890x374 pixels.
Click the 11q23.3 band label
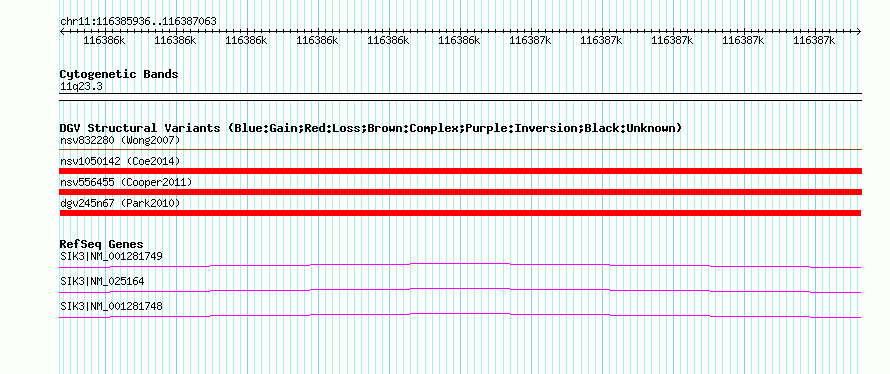81,86
